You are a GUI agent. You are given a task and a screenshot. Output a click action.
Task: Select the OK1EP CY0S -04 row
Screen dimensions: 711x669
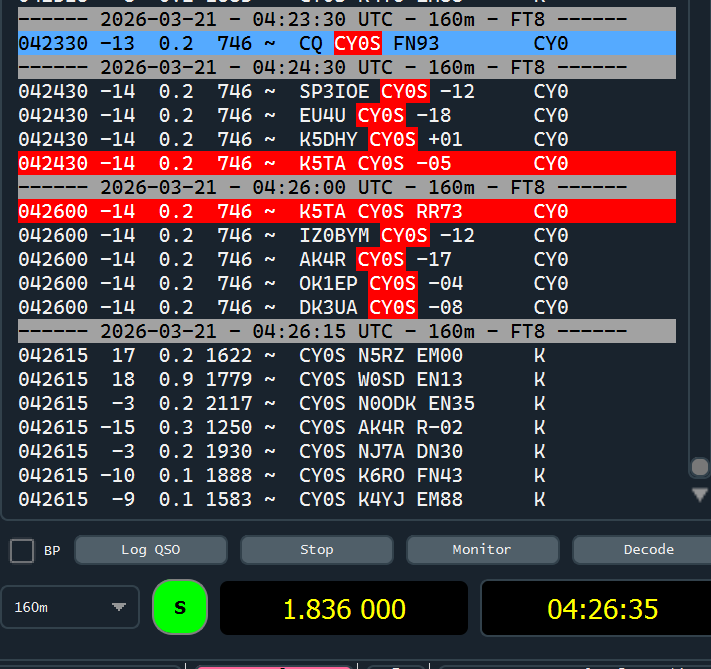click(x=347, y=283)
